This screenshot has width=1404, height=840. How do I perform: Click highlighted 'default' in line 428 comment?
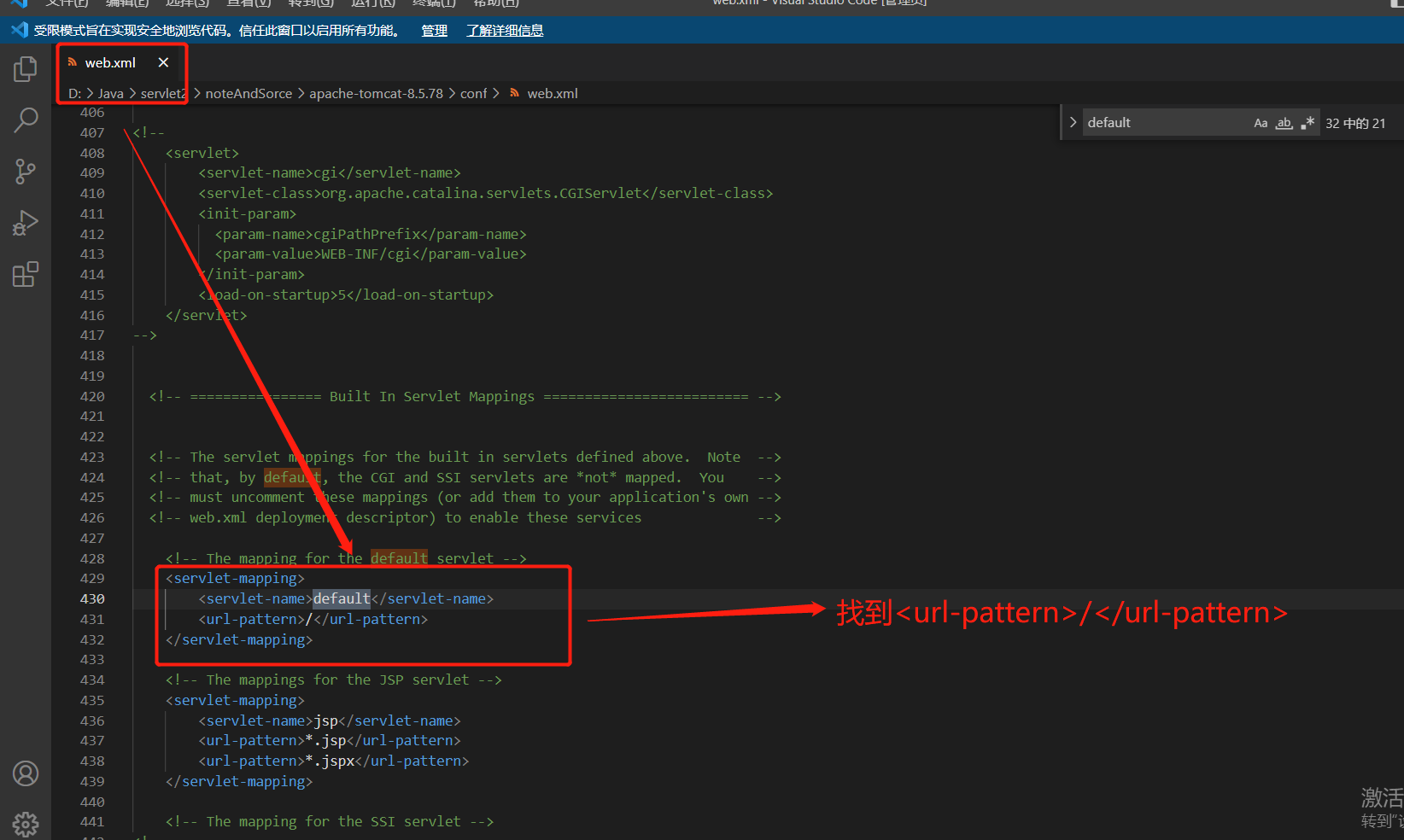coord(399,558)
